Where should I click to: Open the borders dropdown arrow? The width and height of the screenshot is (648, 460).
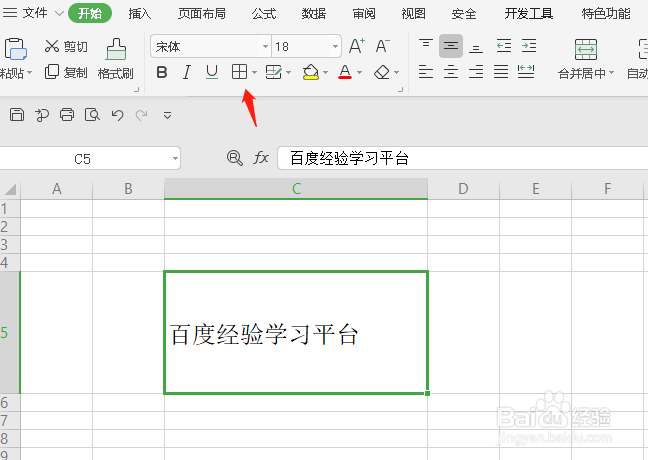(254, 73)
